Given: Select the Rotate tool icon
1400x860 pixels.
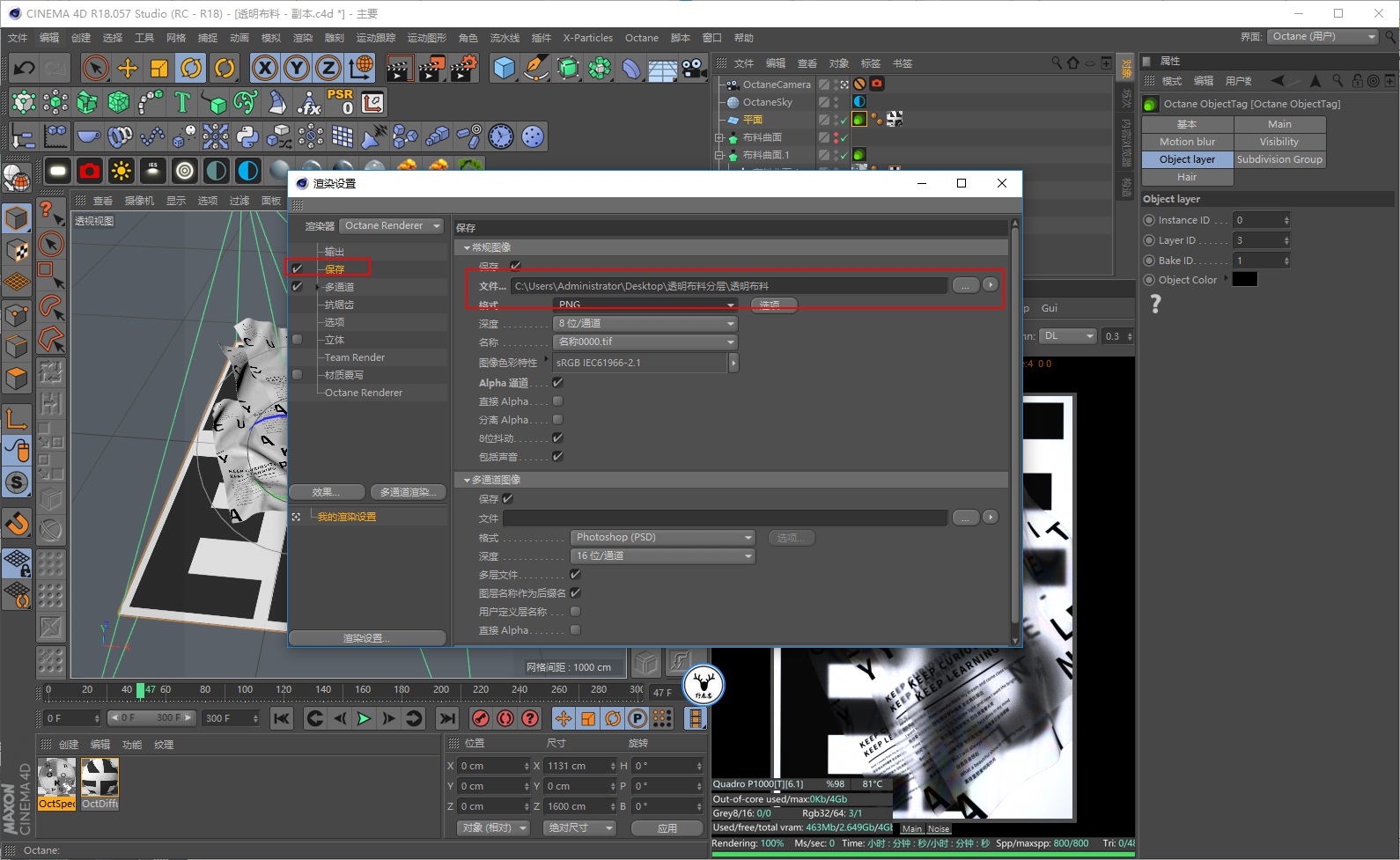Looking at the screenshot, I should tap(191, 68).
